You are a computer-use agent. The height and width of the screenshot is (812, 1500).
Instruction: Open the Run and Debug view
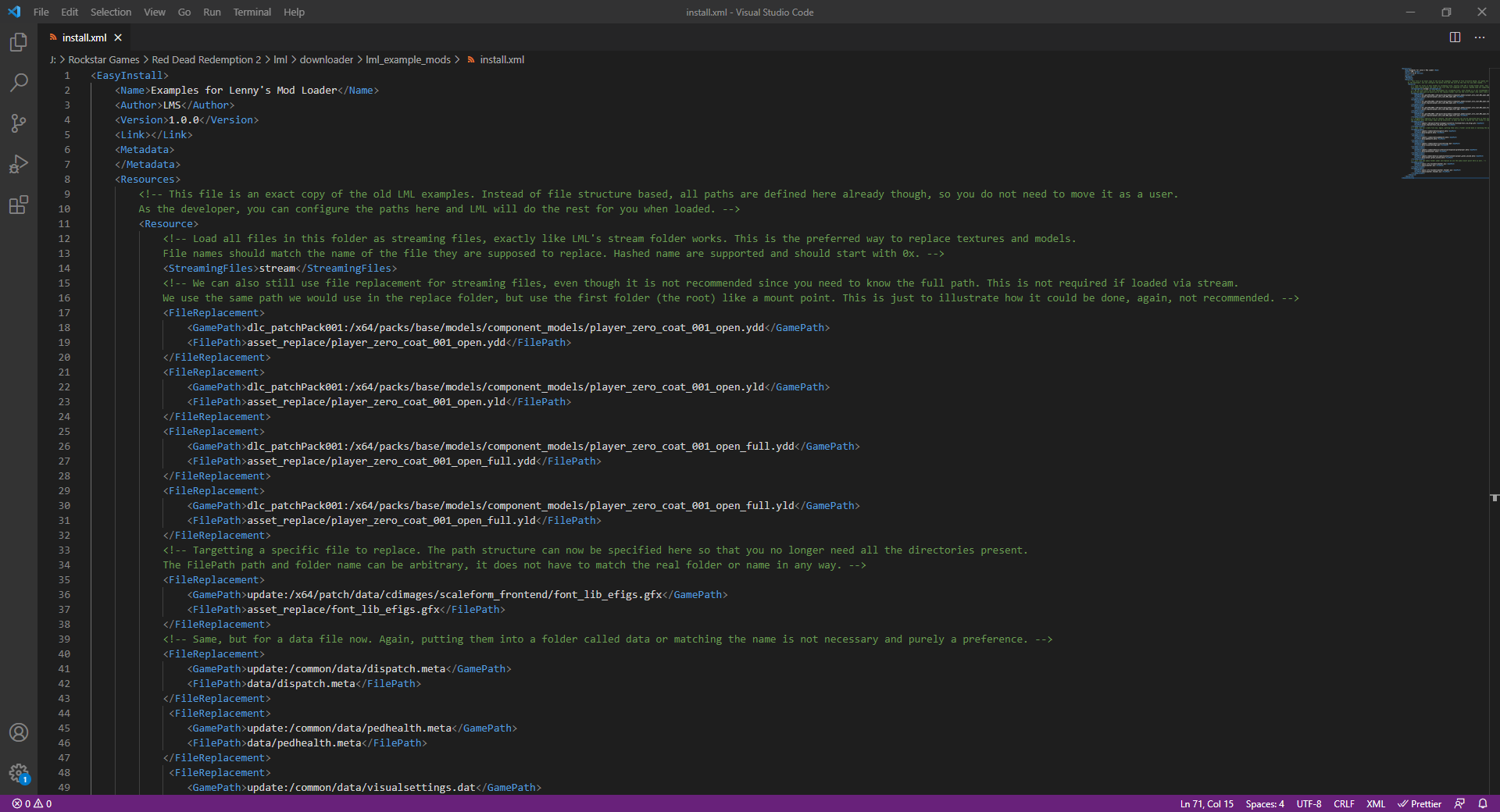pyautogui.click(x=19, y=164)
